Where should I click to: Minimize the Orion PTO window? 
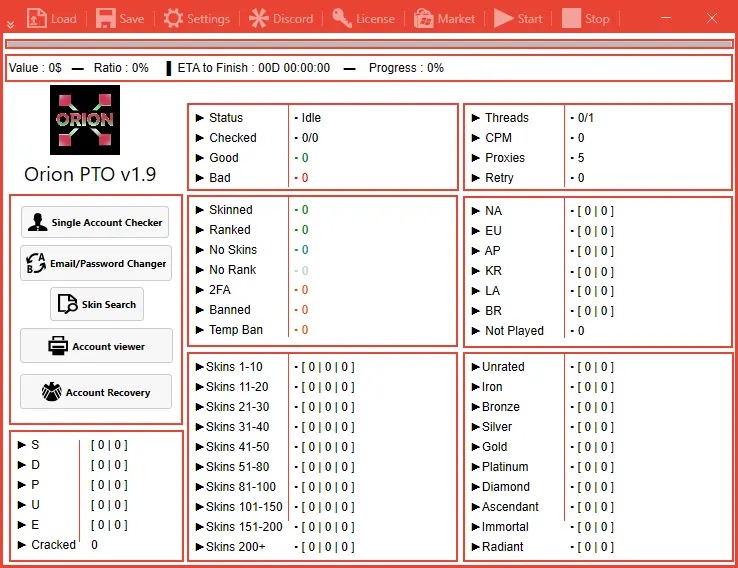[666, 18]
